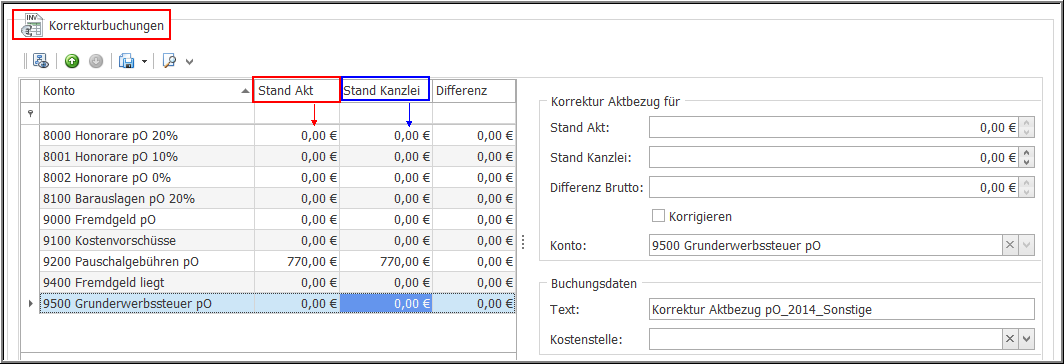Select row 9100 Kostenvorschüsse
Viewport: 1064px width, 364px height.
(x=278, y=240)
